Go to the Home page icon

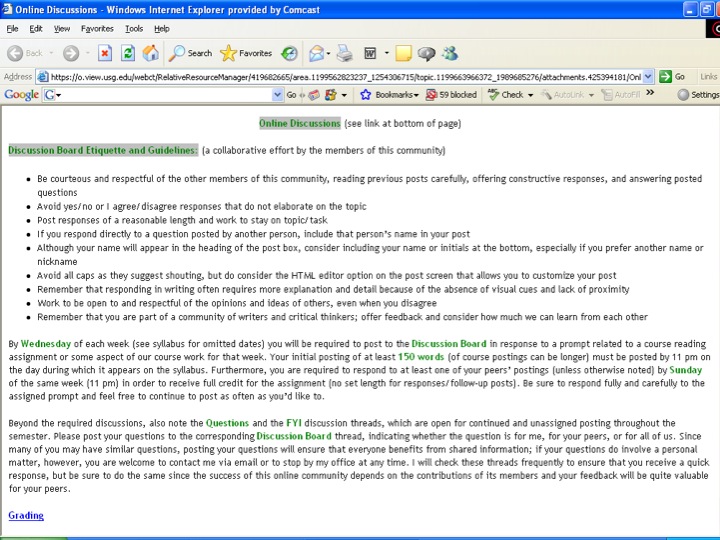point(150,53)
